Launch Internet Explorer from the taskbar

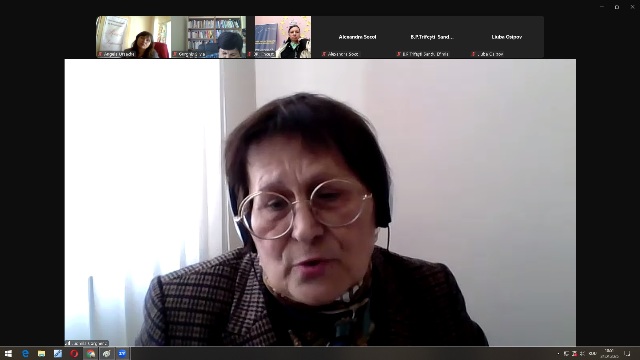pos(25,353)
